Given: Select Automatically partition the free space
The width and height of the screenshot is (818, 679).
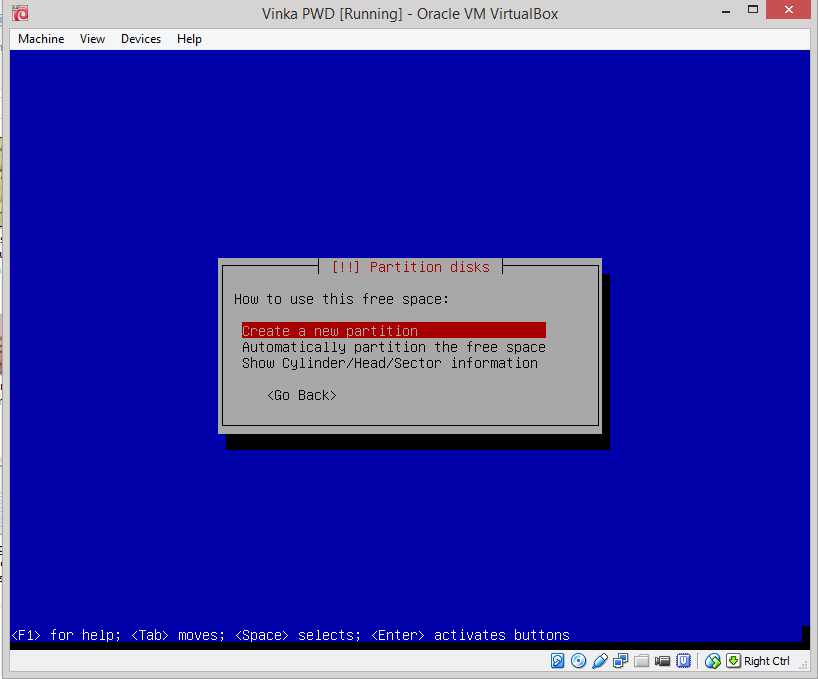Looking at the screenshot, I should [x=394, y=347].
